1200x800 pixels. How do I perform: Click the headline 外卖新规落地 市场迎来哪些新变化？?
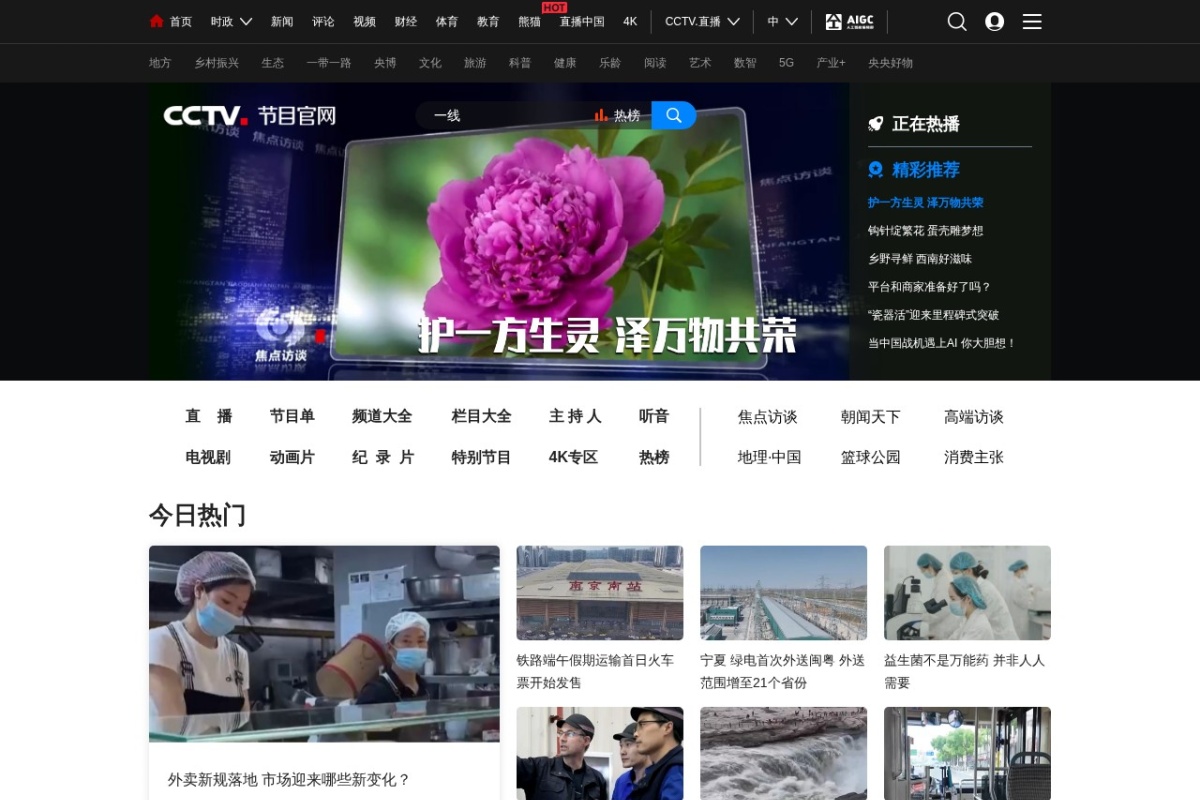[289, 779]
